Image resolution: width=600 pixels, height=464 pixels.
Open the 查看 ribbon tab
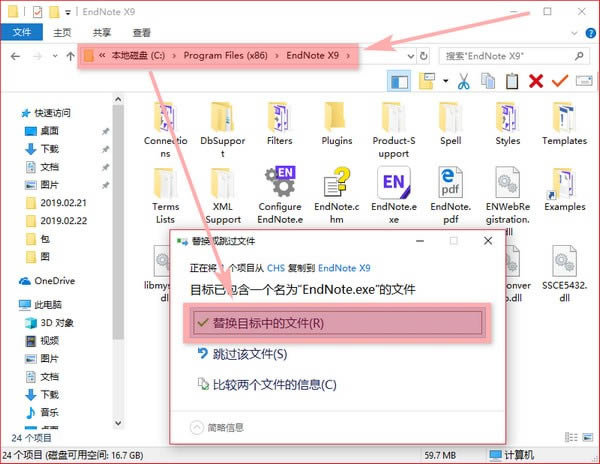tap(142, 33)
